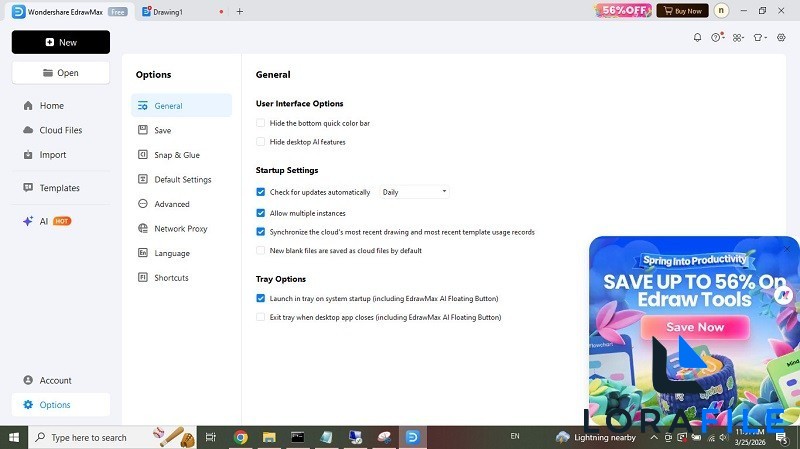The image size is (800, 449).
Task: Open the Daily update frequency dropdown
Action: pyautogui.click(x=414, y=192)
